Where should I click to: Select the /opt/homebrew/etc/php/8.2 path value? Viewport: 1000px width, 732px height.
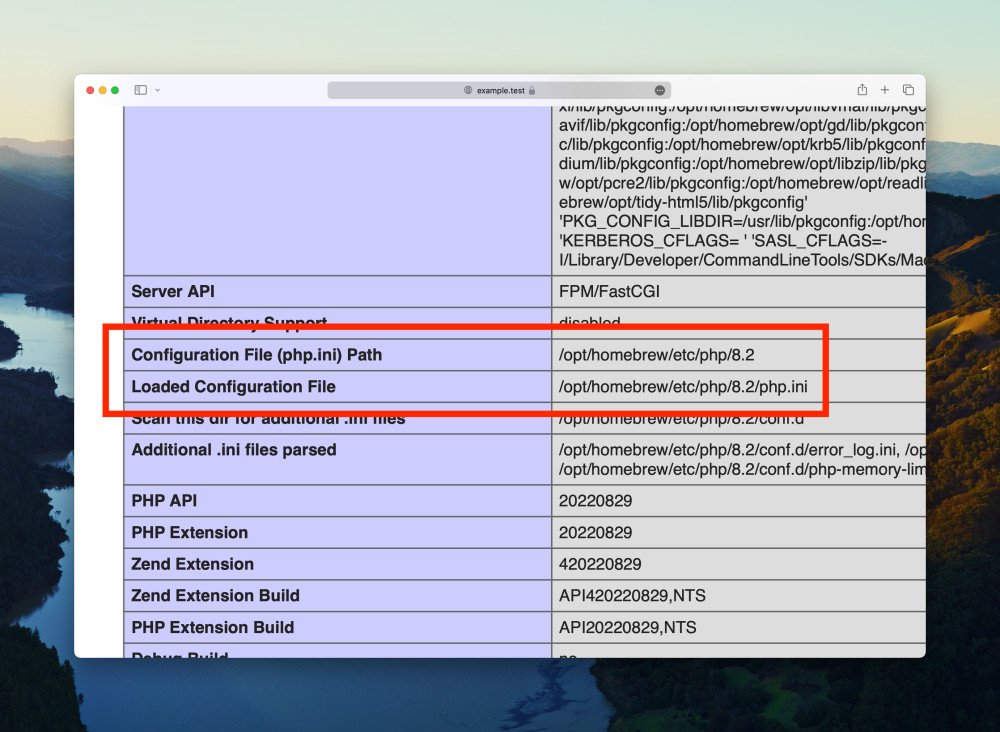pos(656,355)
